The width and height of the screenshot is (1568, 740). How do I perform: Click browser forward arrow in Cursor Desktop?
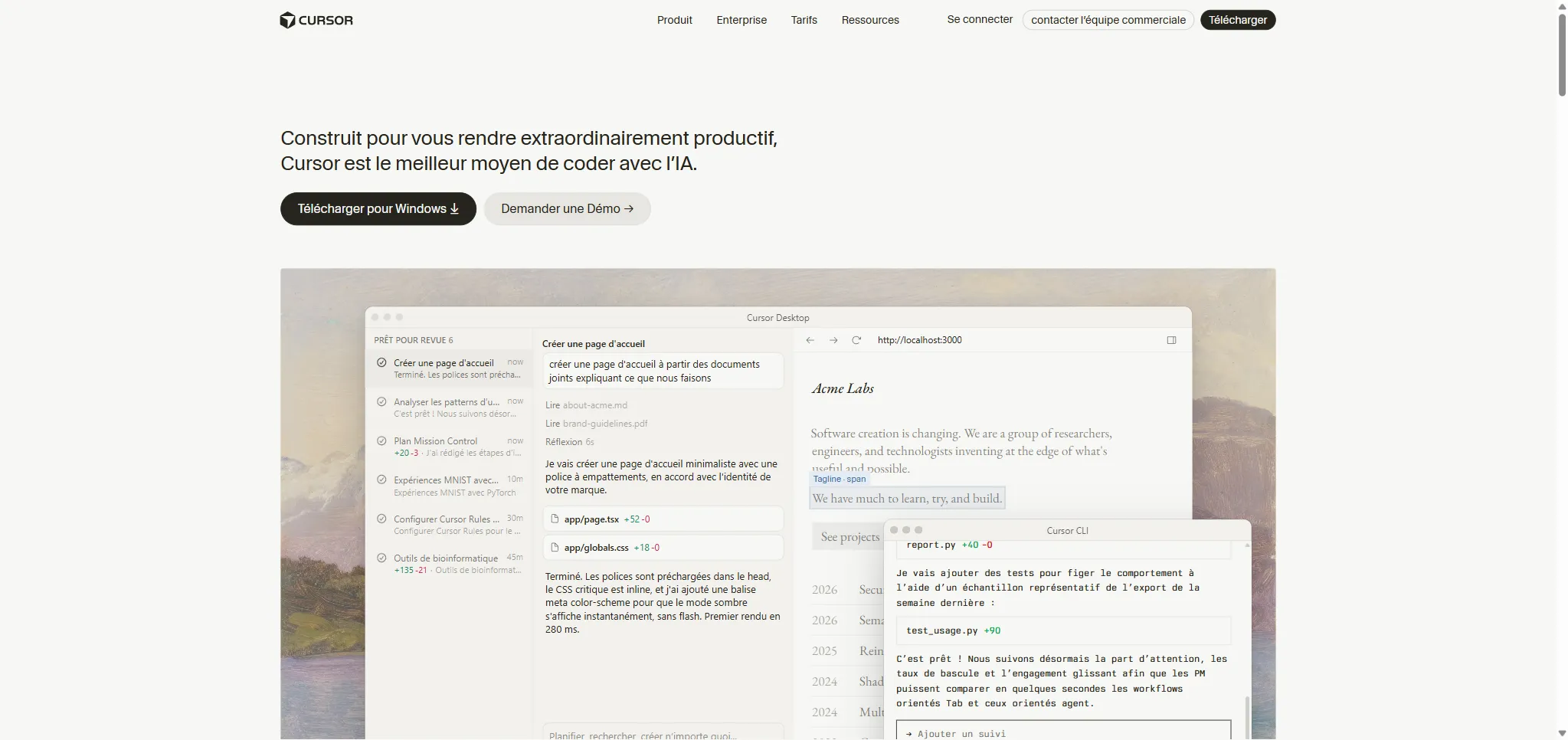coord(833,340)
